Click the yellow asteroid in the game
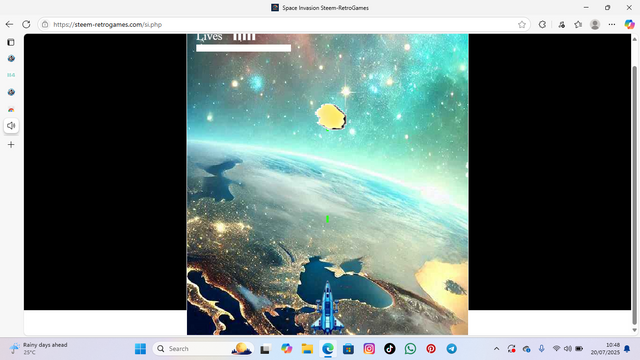Screen dimensions: 640x360 pyautogui.click(x=331, y=117)
